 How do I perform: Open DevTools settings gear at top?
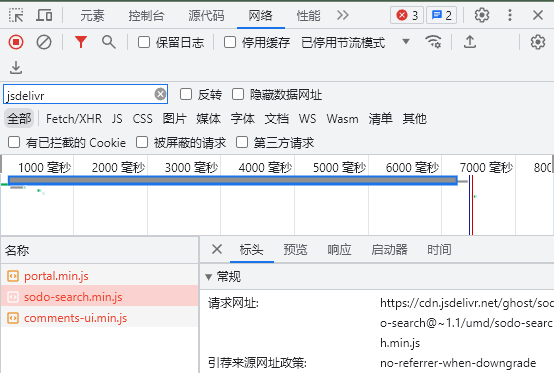click(x=482, y=15)
